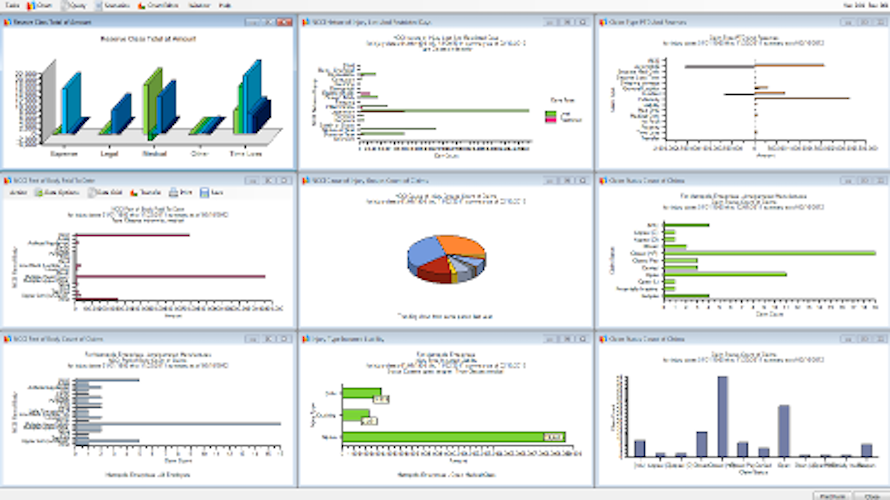The width and height of the screenshot is (890, 500).
Task: Click the Save disk icon in chart toolbar
Action: click(204, 193)
